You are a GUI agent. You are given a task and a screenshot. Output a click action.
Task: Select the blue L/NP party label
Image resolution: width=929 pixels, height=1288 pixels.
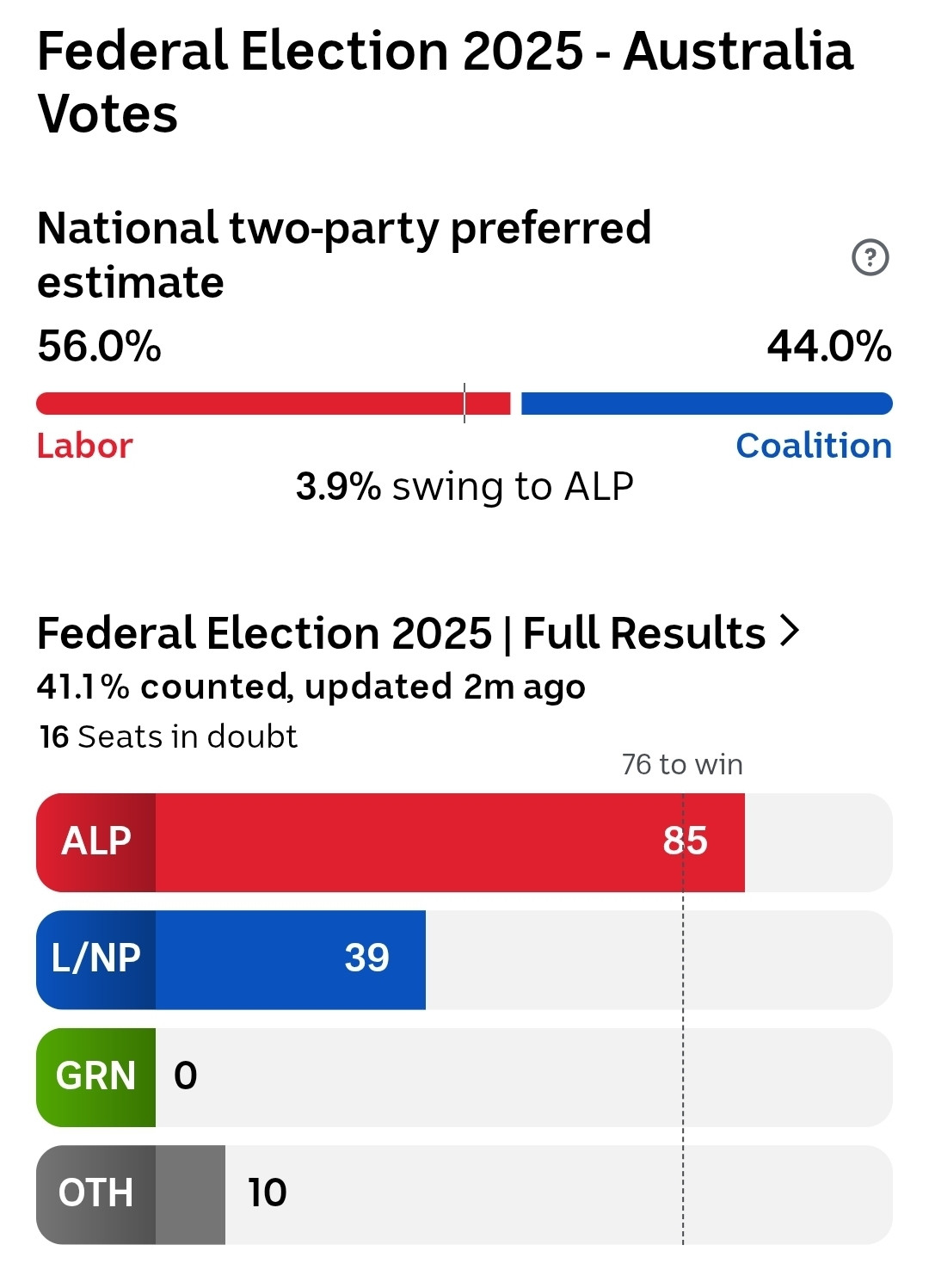click(x=96, y=958)
